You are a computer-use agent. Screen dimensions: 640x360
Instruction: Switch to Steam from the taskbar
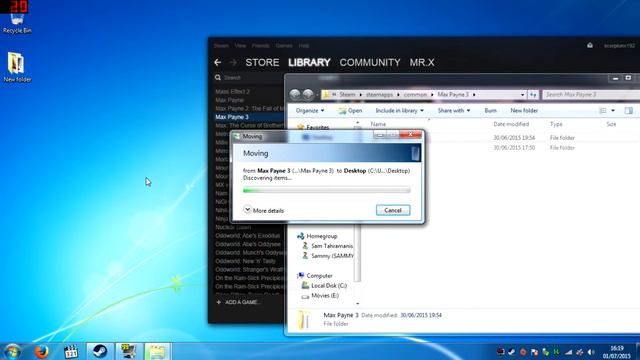click(100, 351)
